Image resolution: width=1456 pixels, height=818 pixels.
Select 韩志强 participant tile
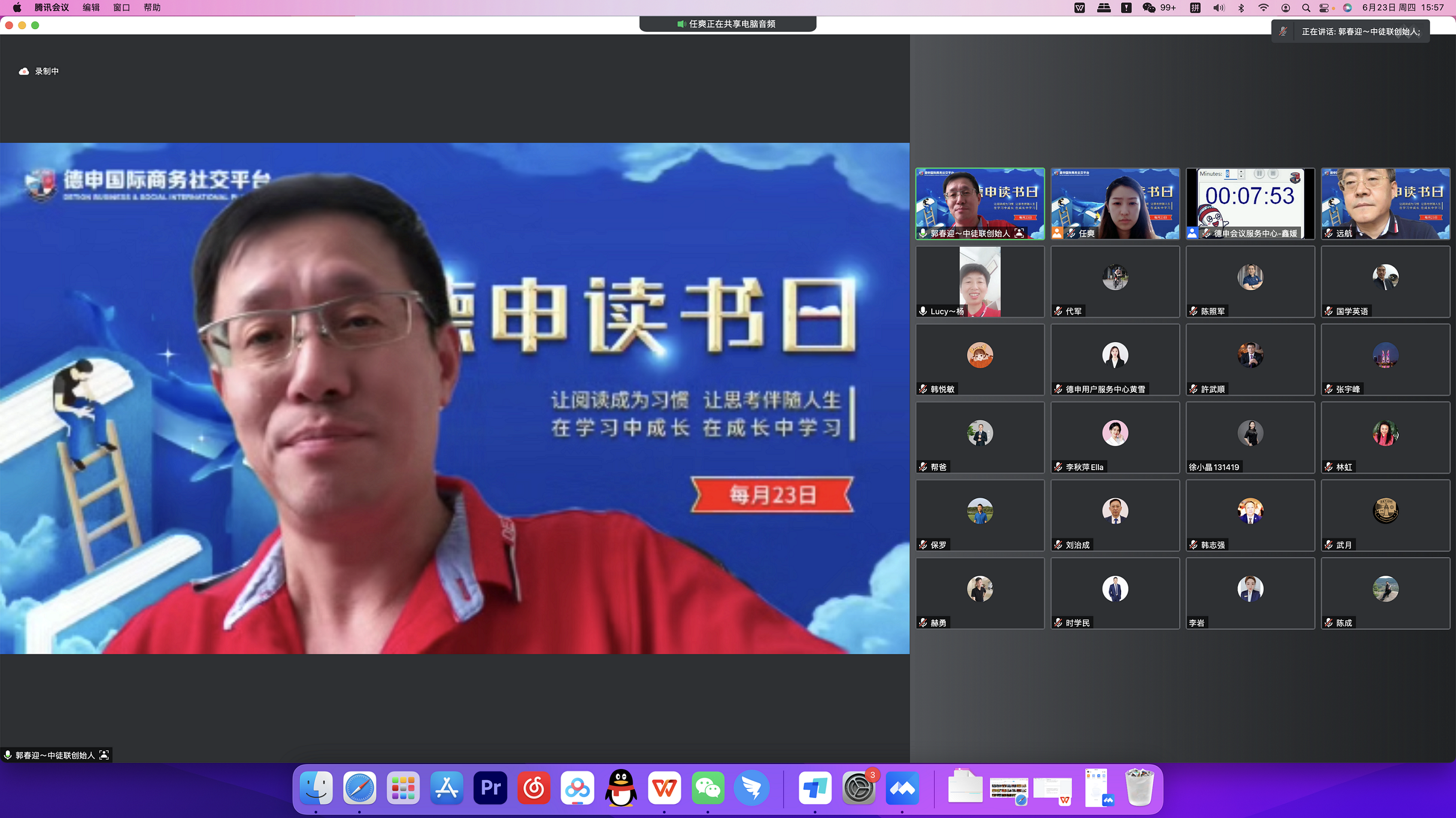click(1250, 515)
